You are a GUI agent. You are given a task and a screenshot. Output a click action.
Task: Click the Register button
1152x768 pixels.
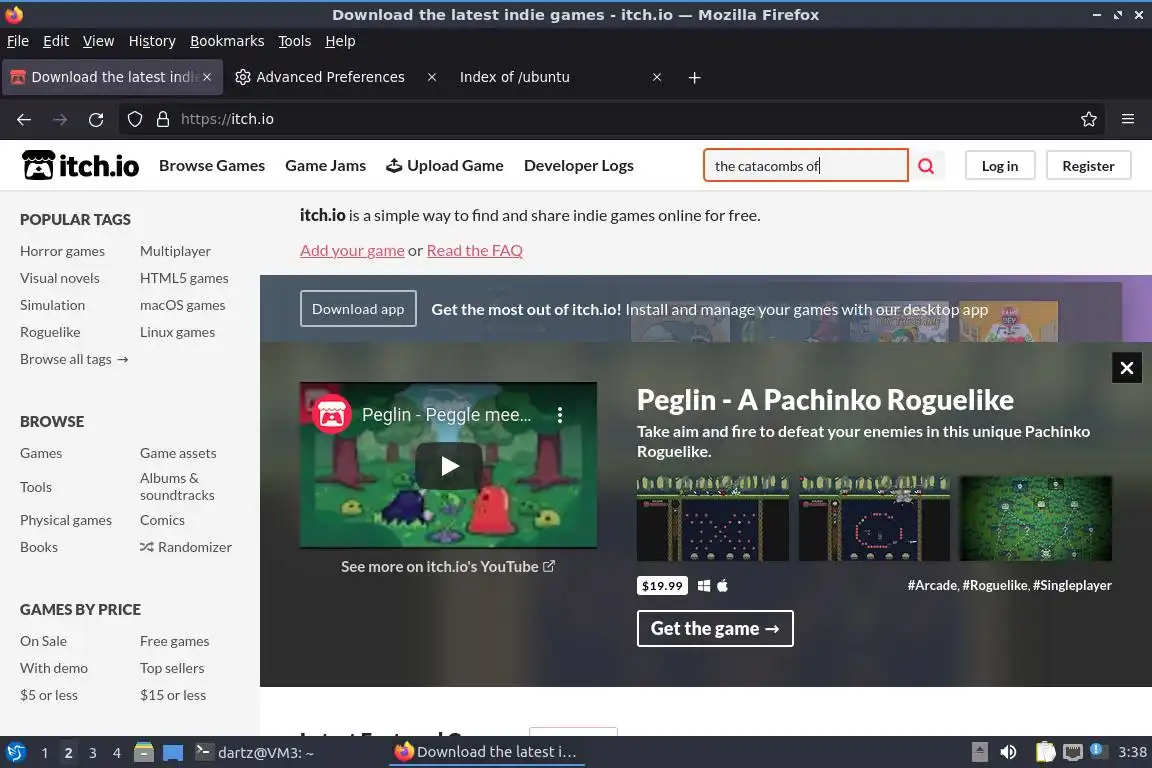tap(1088, 166)
